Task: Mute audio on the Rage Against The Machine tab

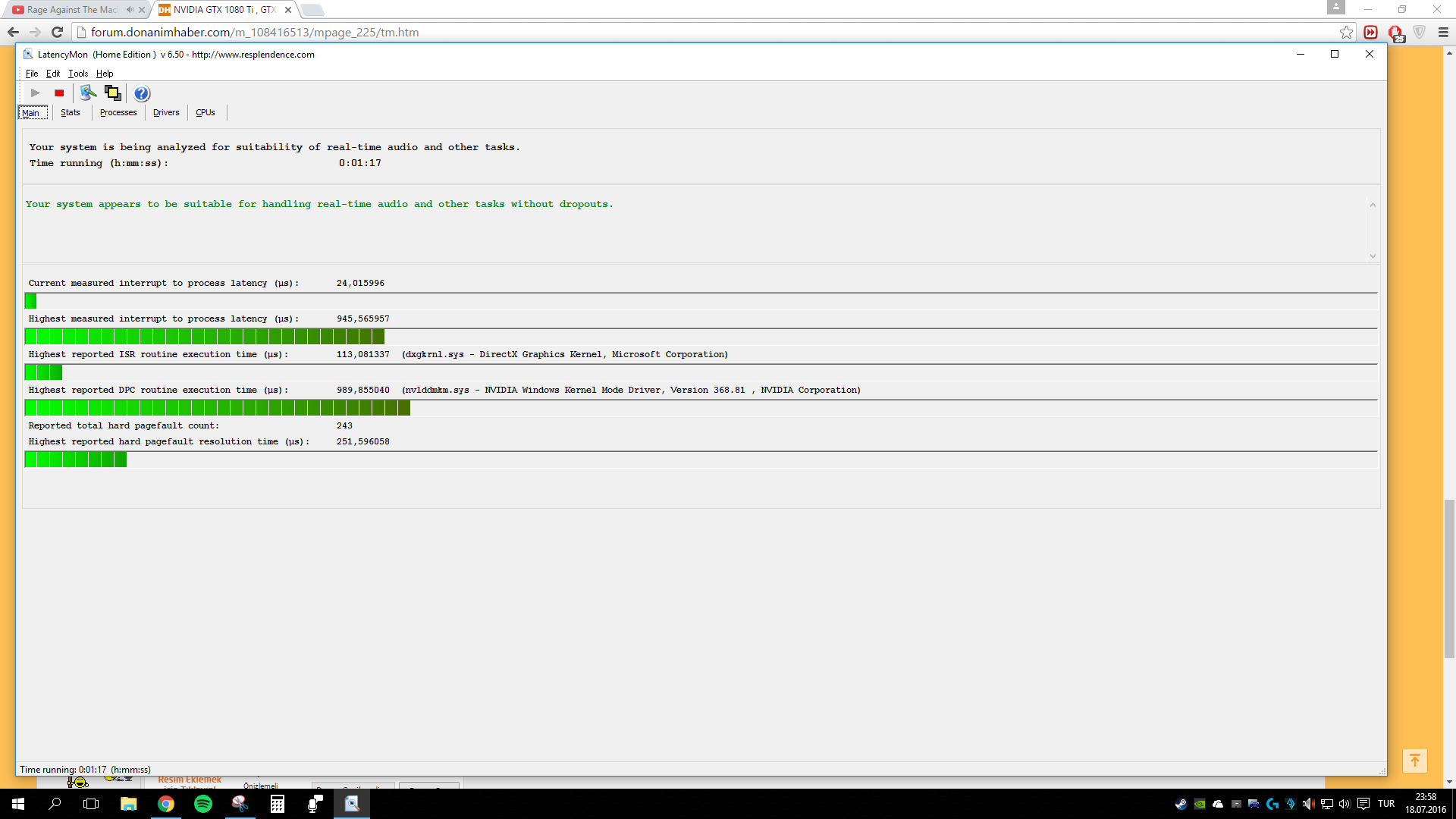Action: [130, 10]
